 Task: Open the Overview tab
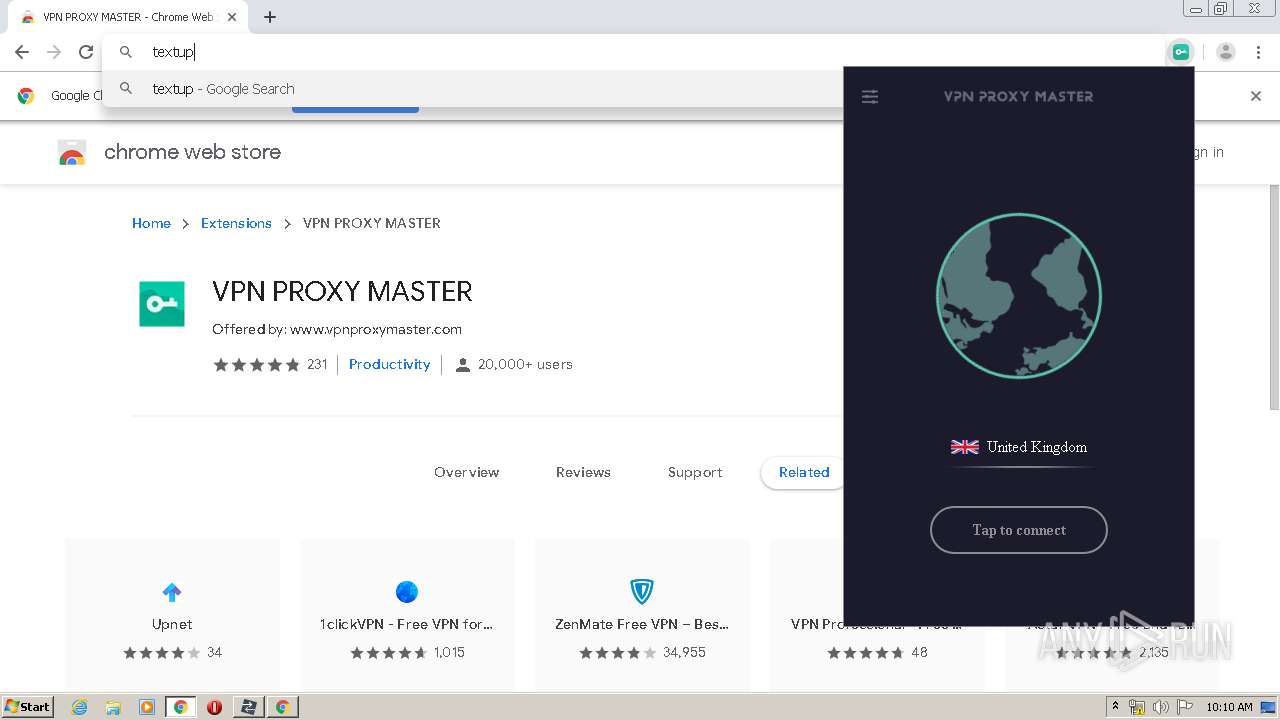click(466, 472)
